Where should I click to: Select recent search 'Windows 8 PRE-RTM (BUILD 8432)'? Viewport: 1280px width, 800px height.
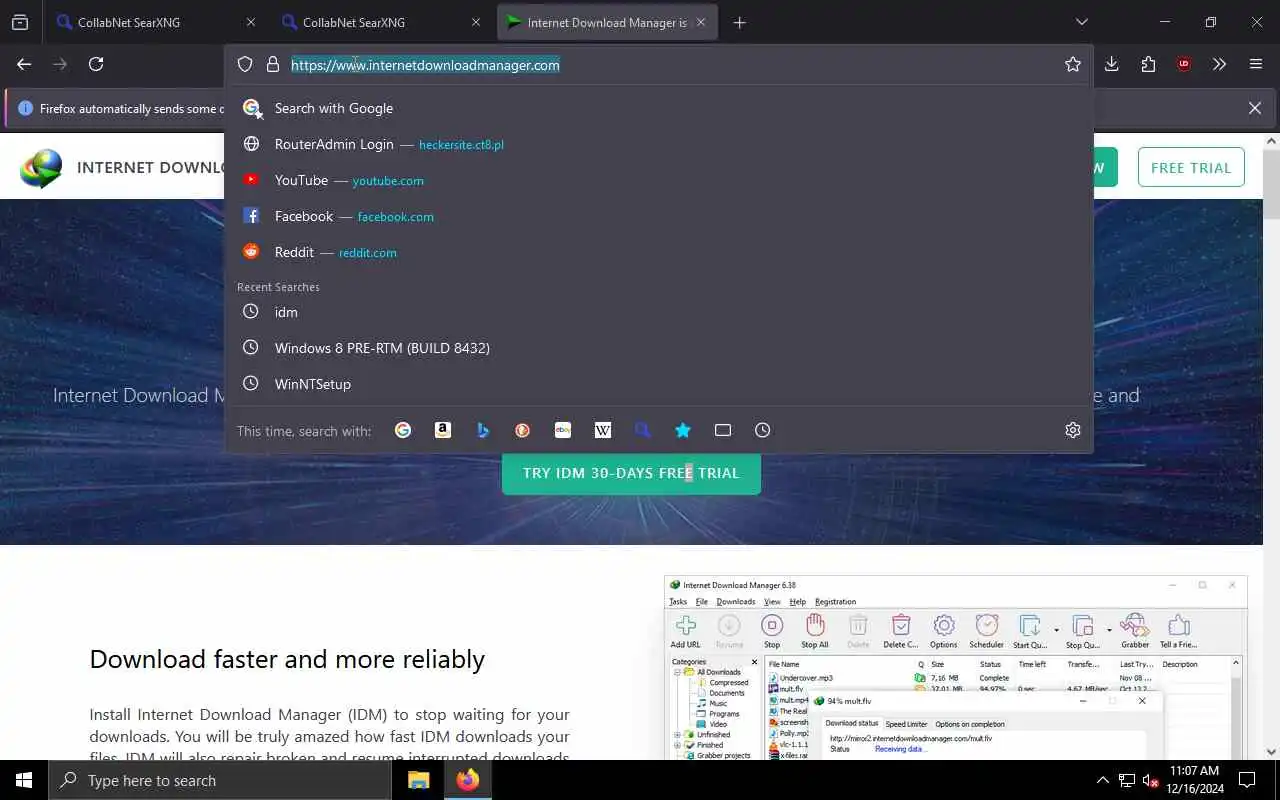[659, 348]
